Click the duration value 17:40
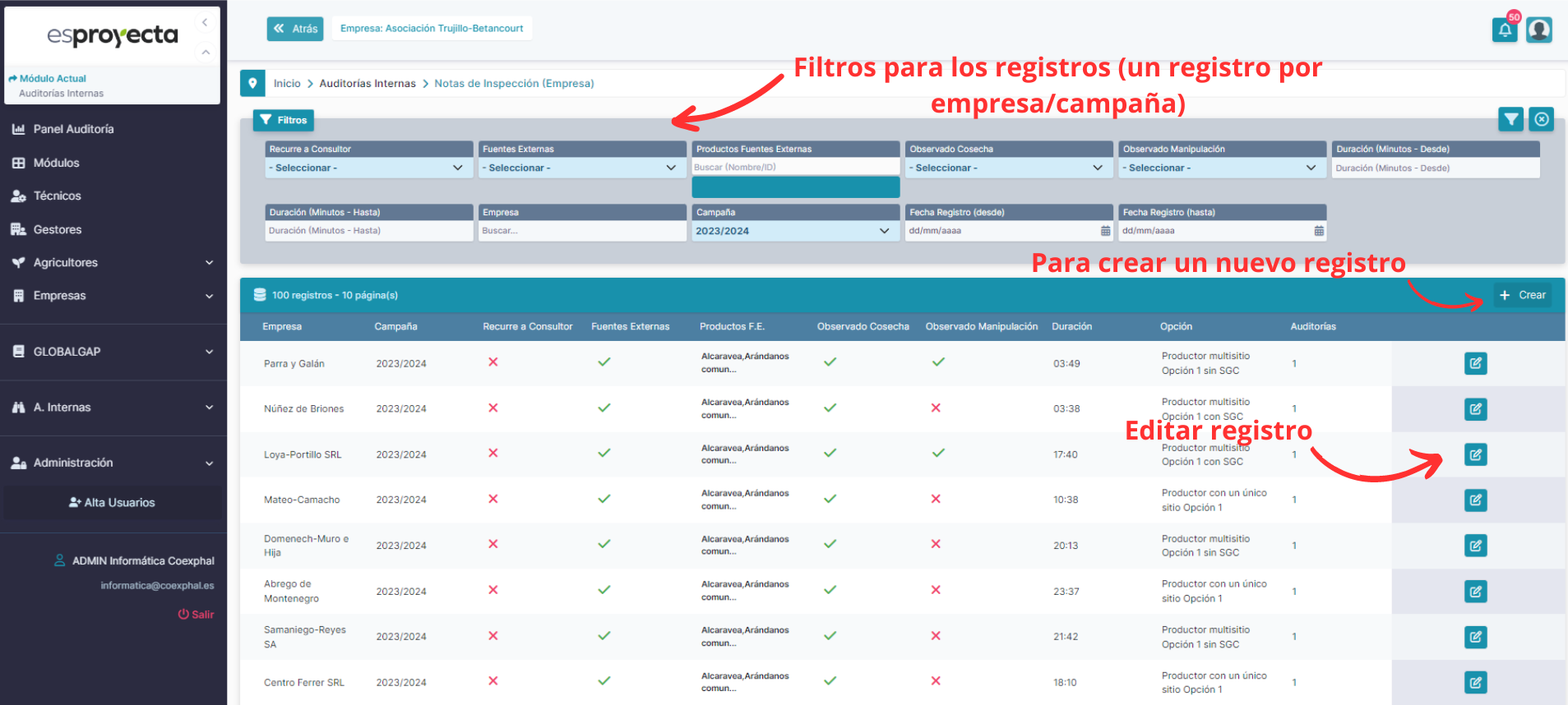Viewport: 1568px width, 705px height. point(1066,454)
